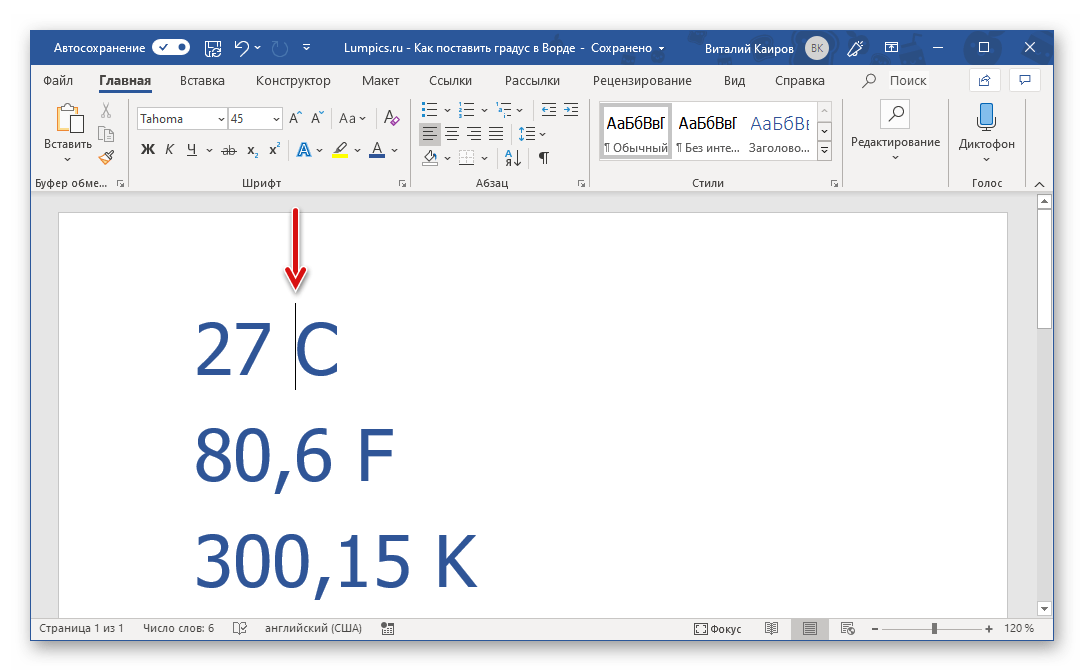Toggle show paragraph marks ¶

point(544,158)
